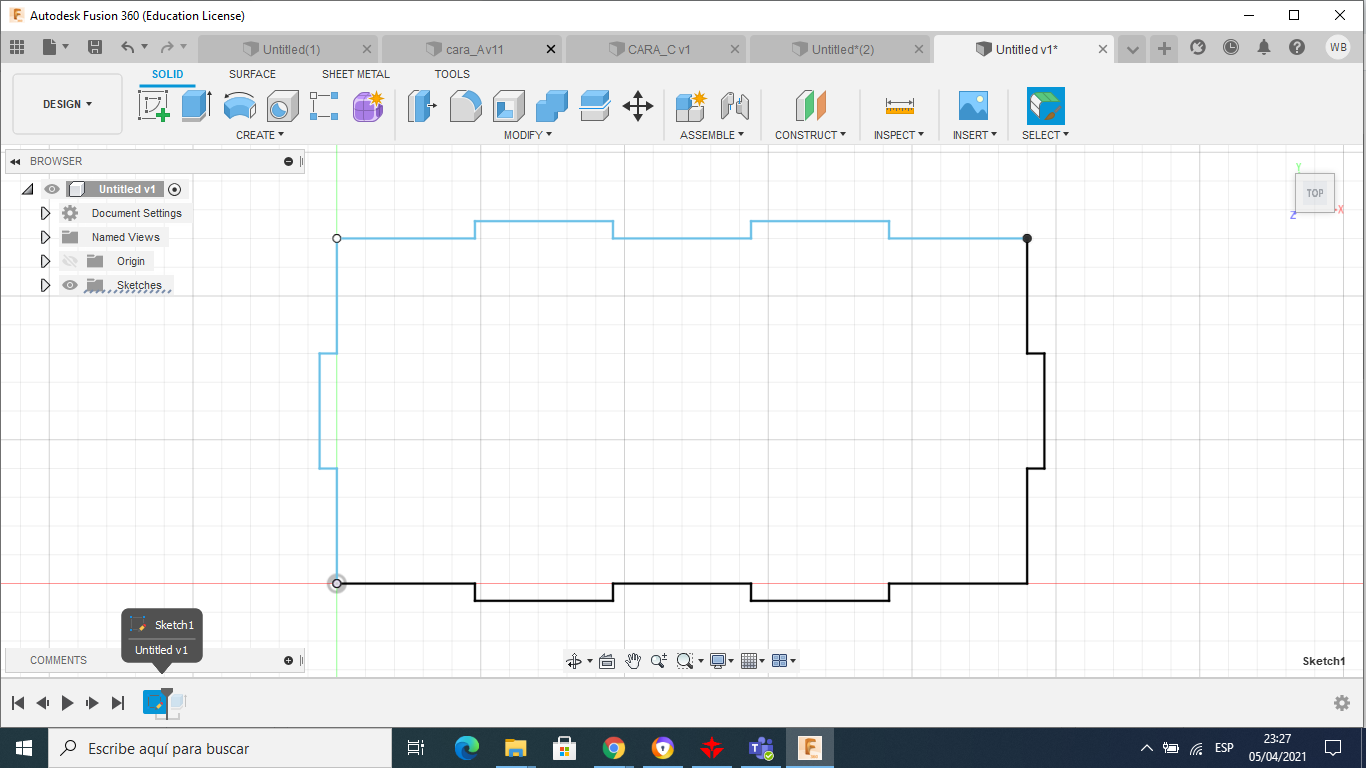Screen dimensions: 1366x768
Task: Open the CONSTRUCT dropdown menu
Action: click(811, 135)
